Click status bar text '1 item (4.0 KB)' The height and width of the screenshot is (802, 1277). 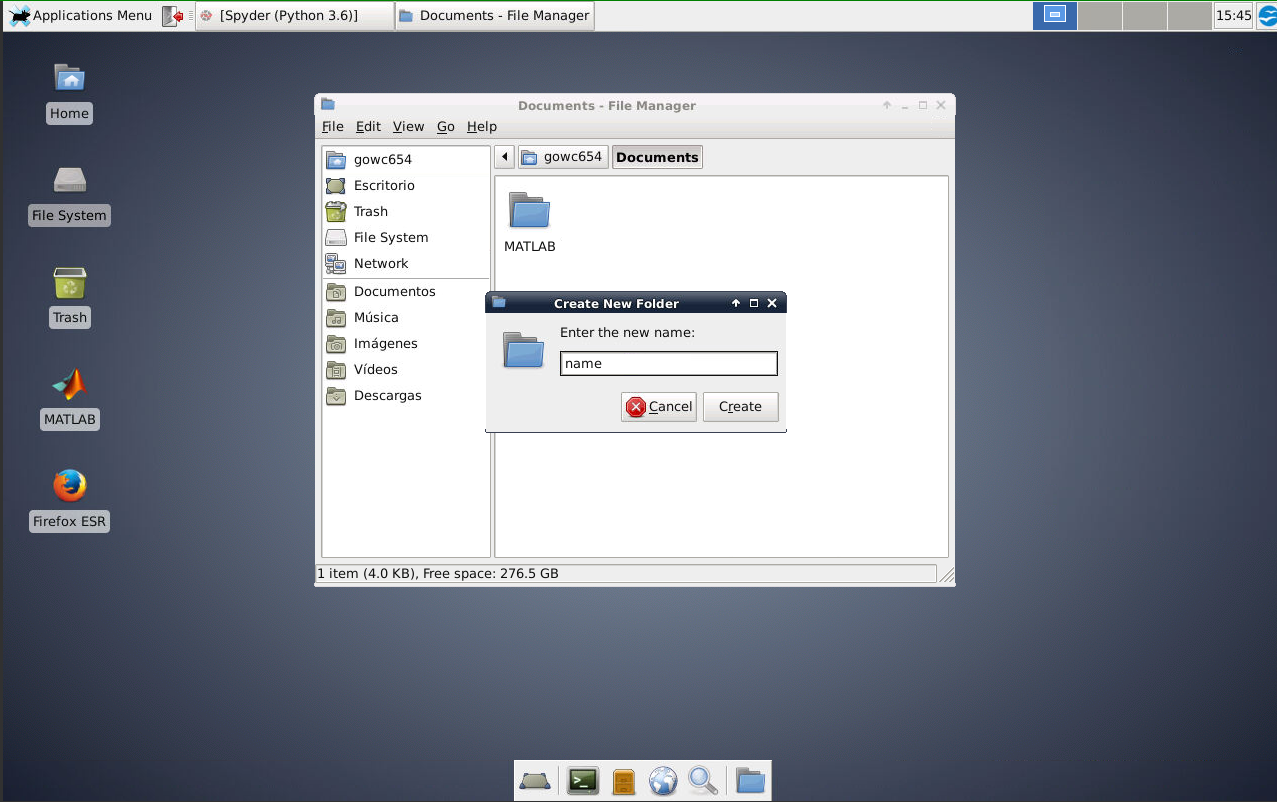[365, 573]
